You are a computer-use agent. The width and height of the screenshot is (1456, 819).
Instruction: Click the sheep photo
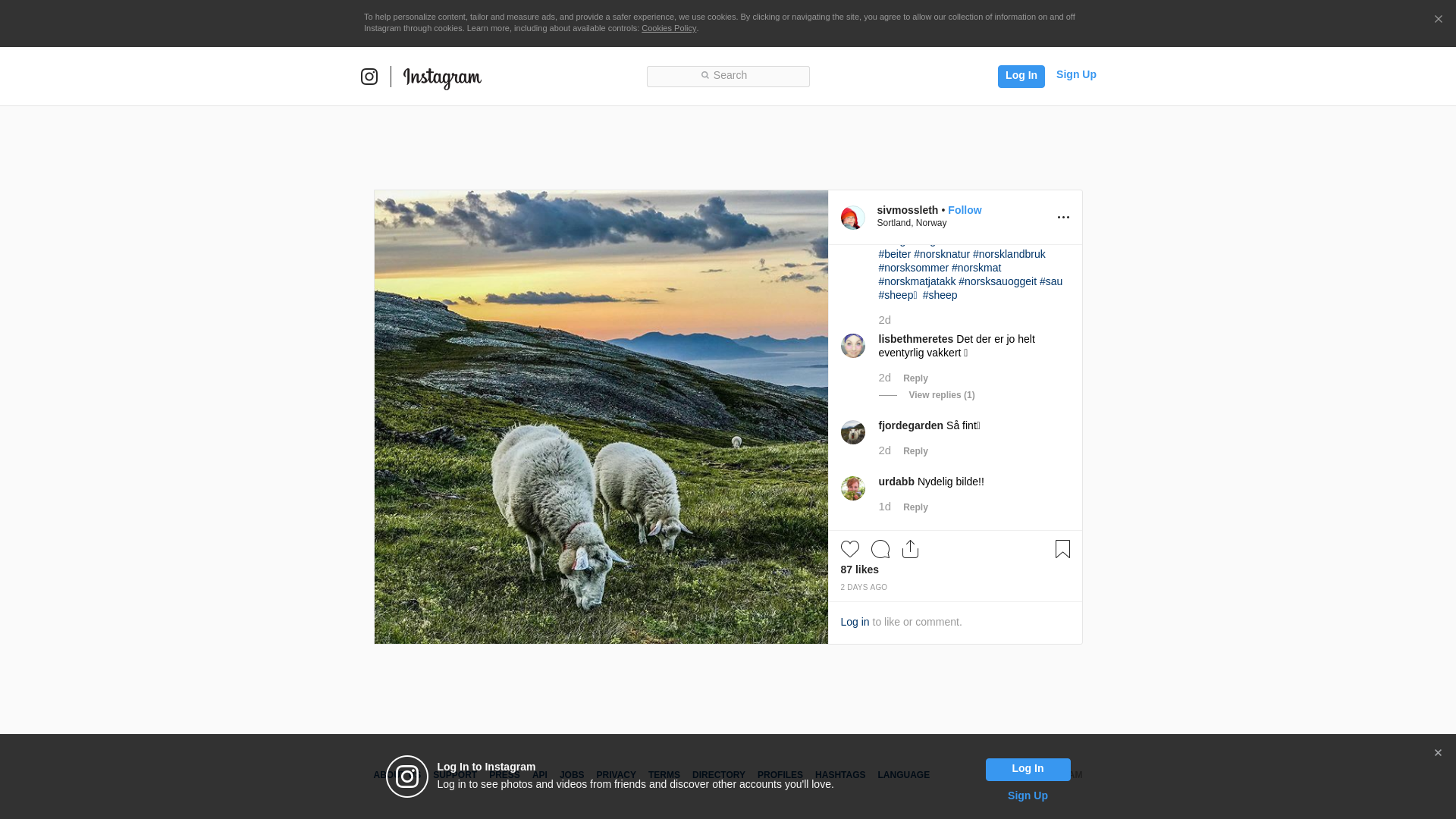(x=601, y=417)
